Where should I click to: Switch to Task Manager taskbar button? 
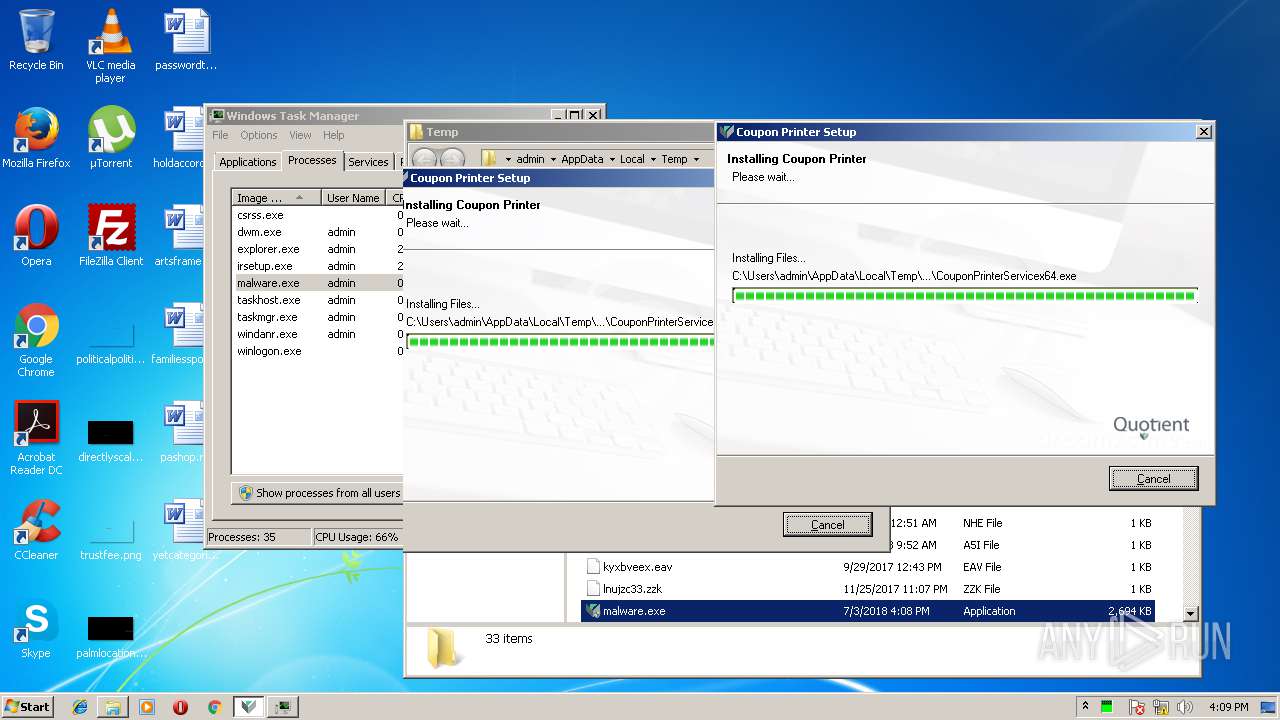(283, 707)
